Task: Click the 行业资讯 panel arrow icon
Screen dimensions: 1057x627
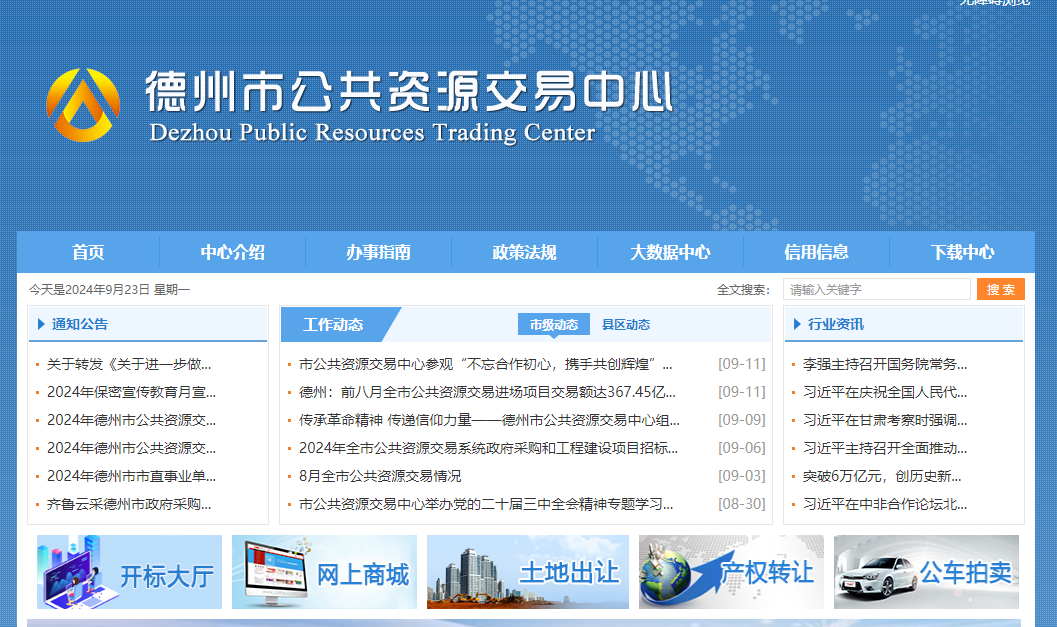Action: [795, 324]
